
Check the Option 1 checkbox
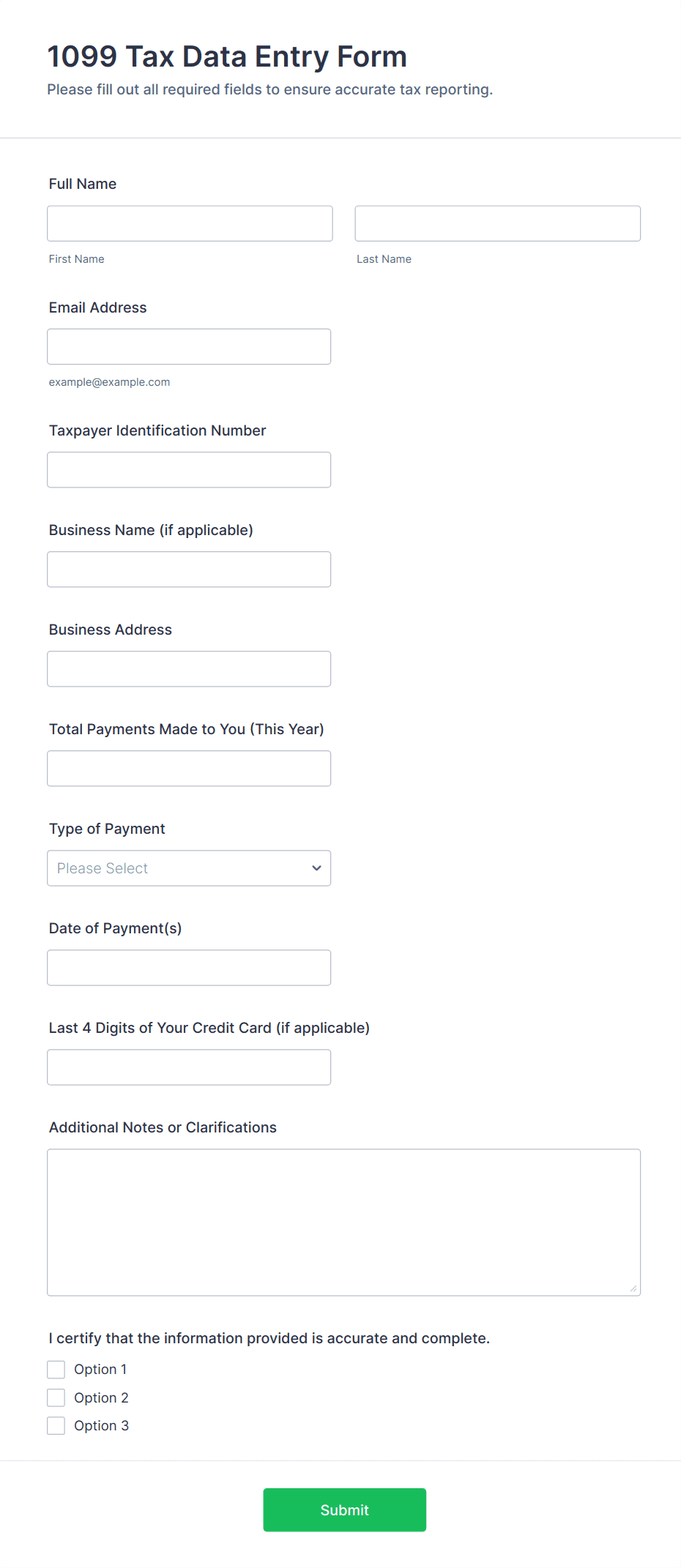click(x=56, y=1370)
